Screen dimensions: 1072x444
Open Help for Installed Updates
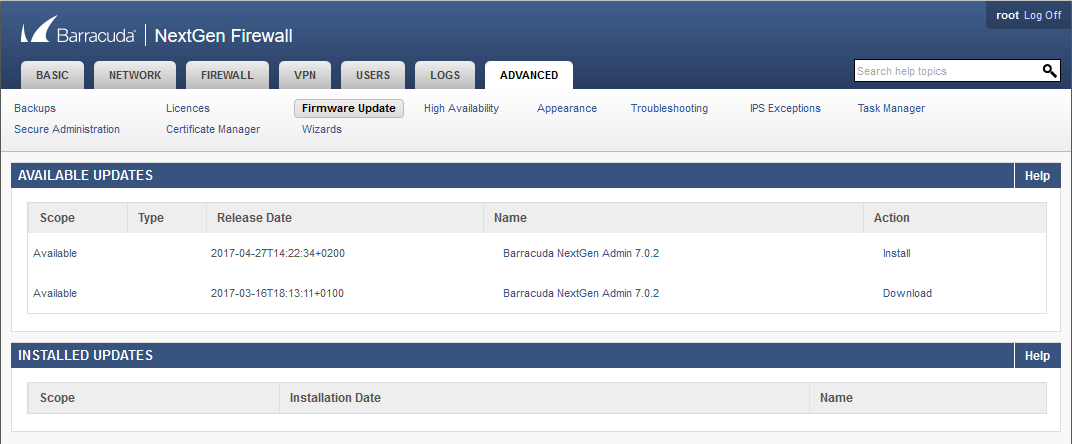(x=1037, y=356)
